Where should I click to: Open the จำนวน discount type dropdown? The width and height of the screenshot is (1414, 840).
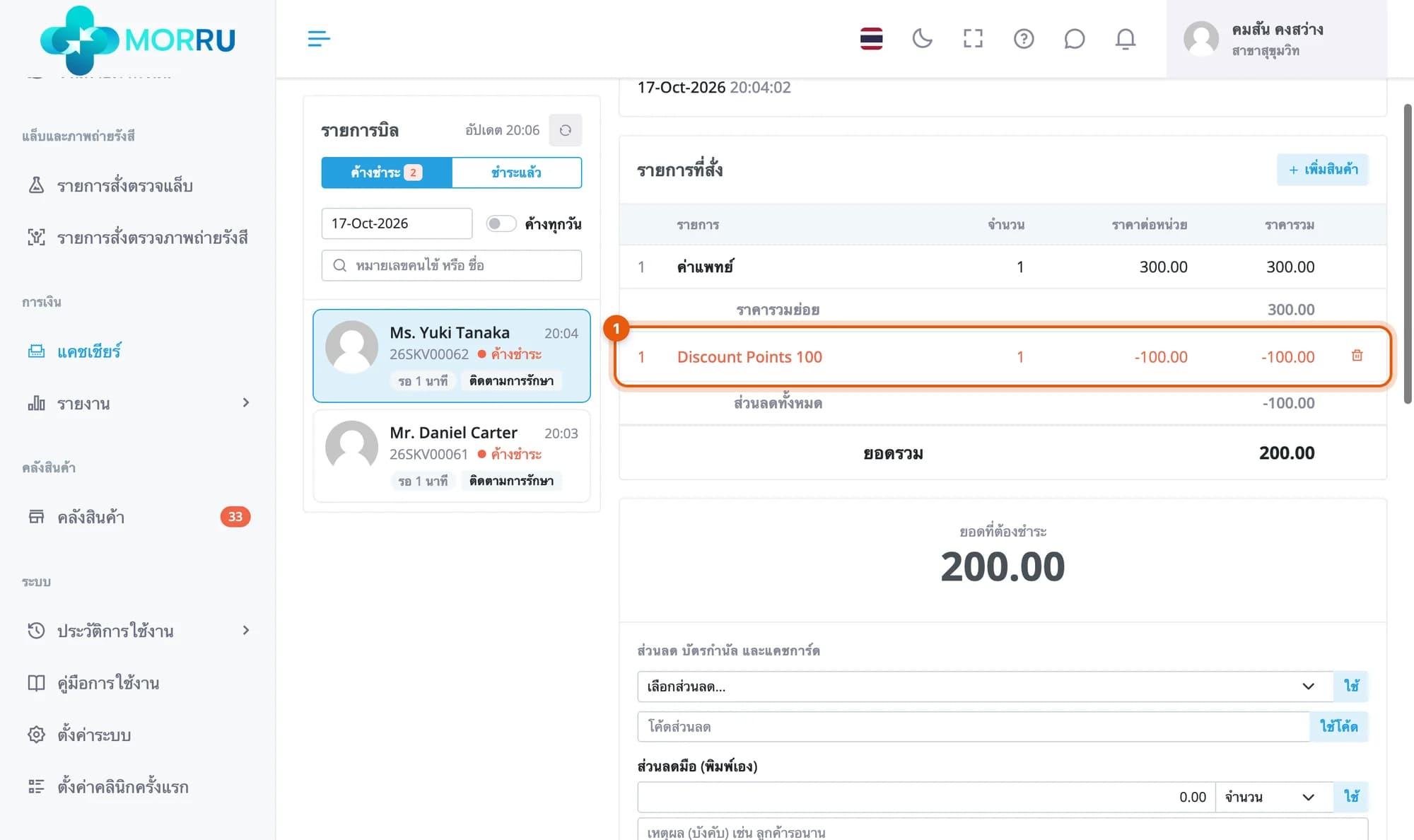[x=1274, y=797]
